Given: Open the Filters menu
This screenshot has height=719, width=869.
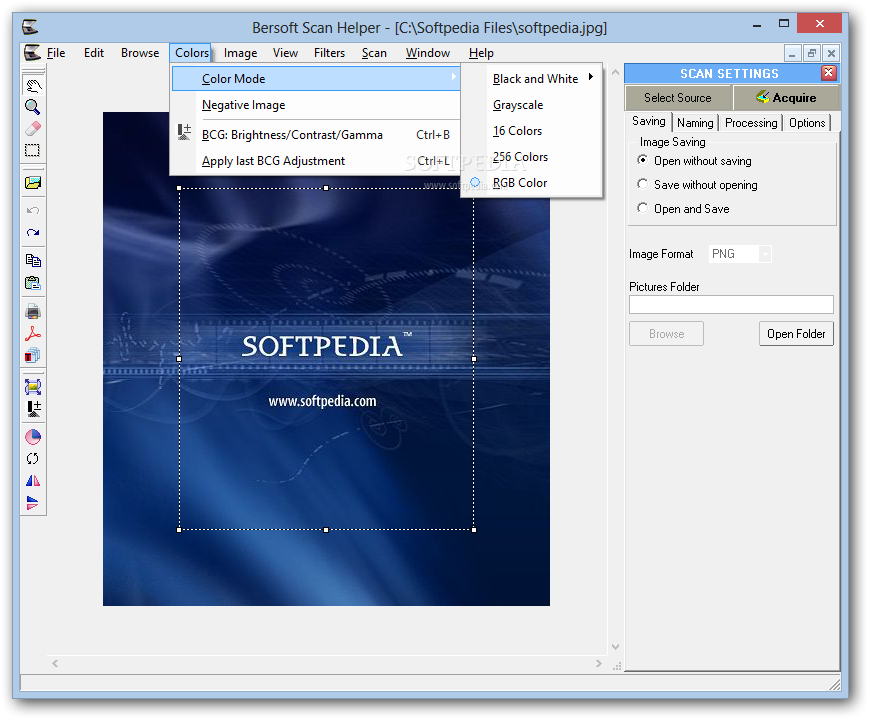Looking at the screenshot, I should (x=329, y=53).
